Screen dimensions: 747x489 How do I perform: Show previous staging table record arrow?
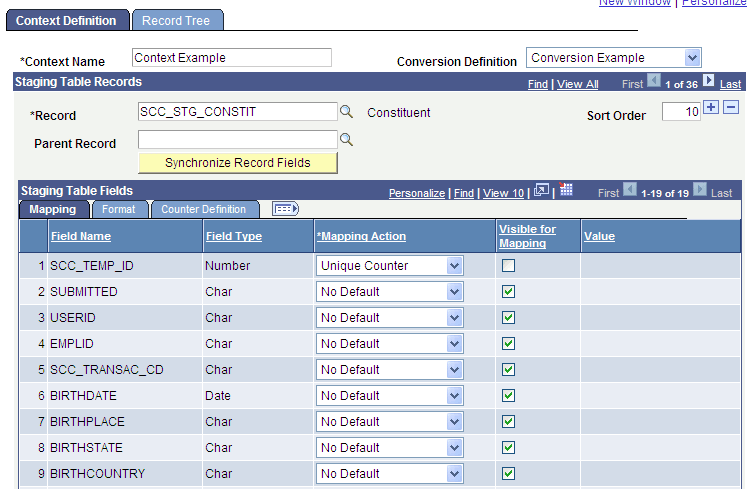[654, 81]
